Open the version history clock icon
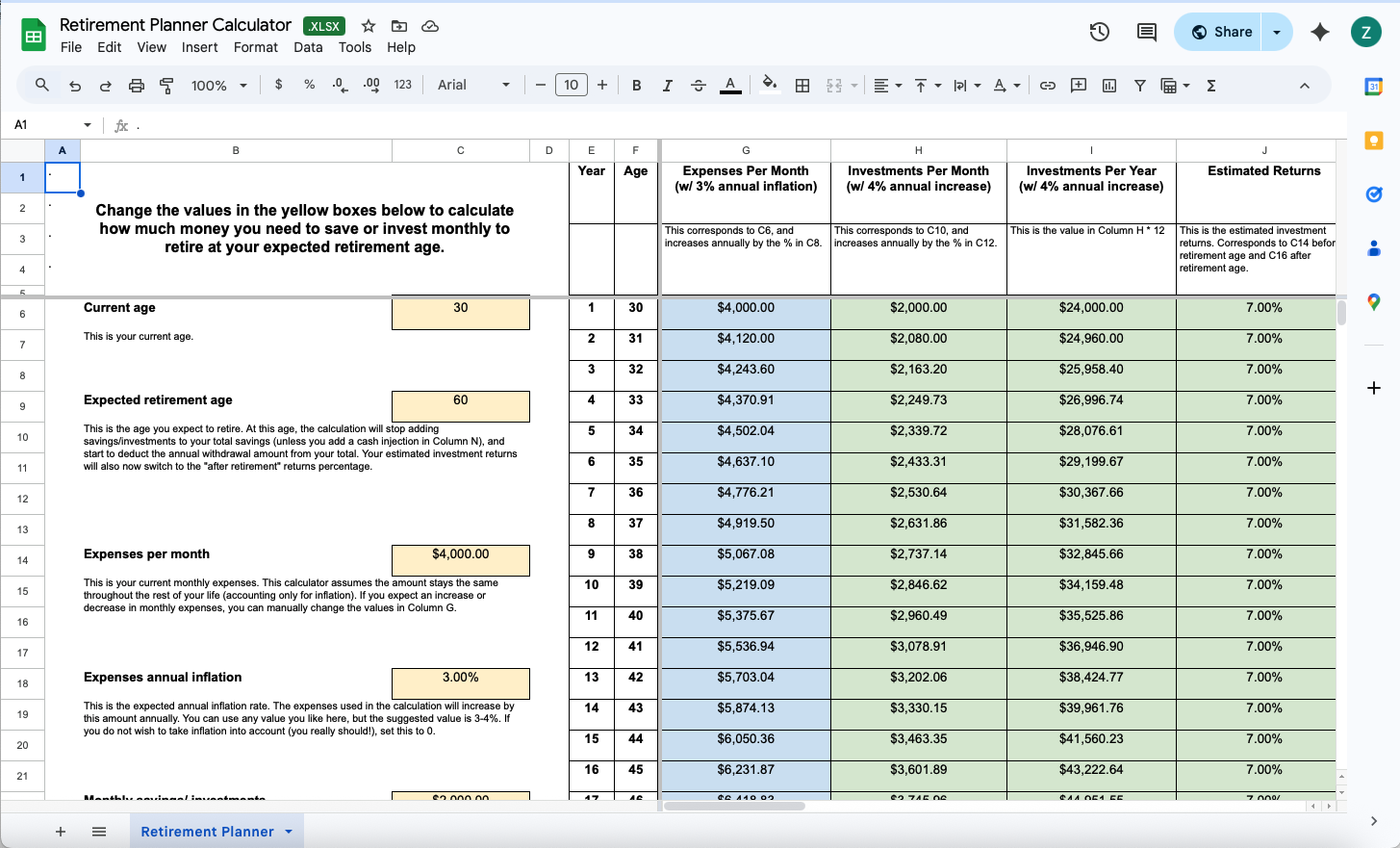This screenshot has width=1400, height=848. tap(1099, 32)
